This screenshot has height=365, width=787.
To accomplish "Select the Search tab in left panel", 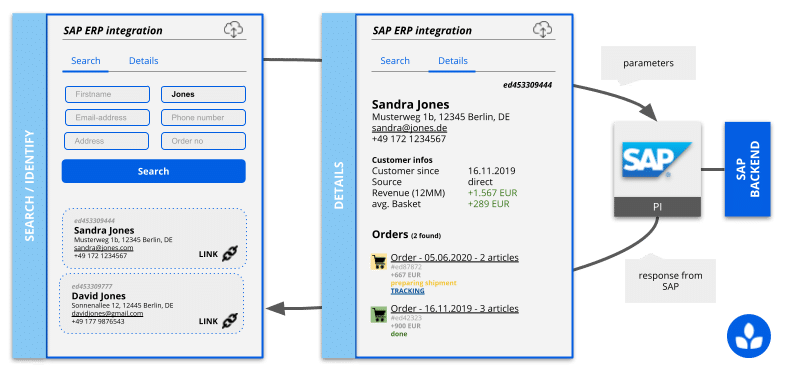I will pyautogui.click(x=85, y=61).
